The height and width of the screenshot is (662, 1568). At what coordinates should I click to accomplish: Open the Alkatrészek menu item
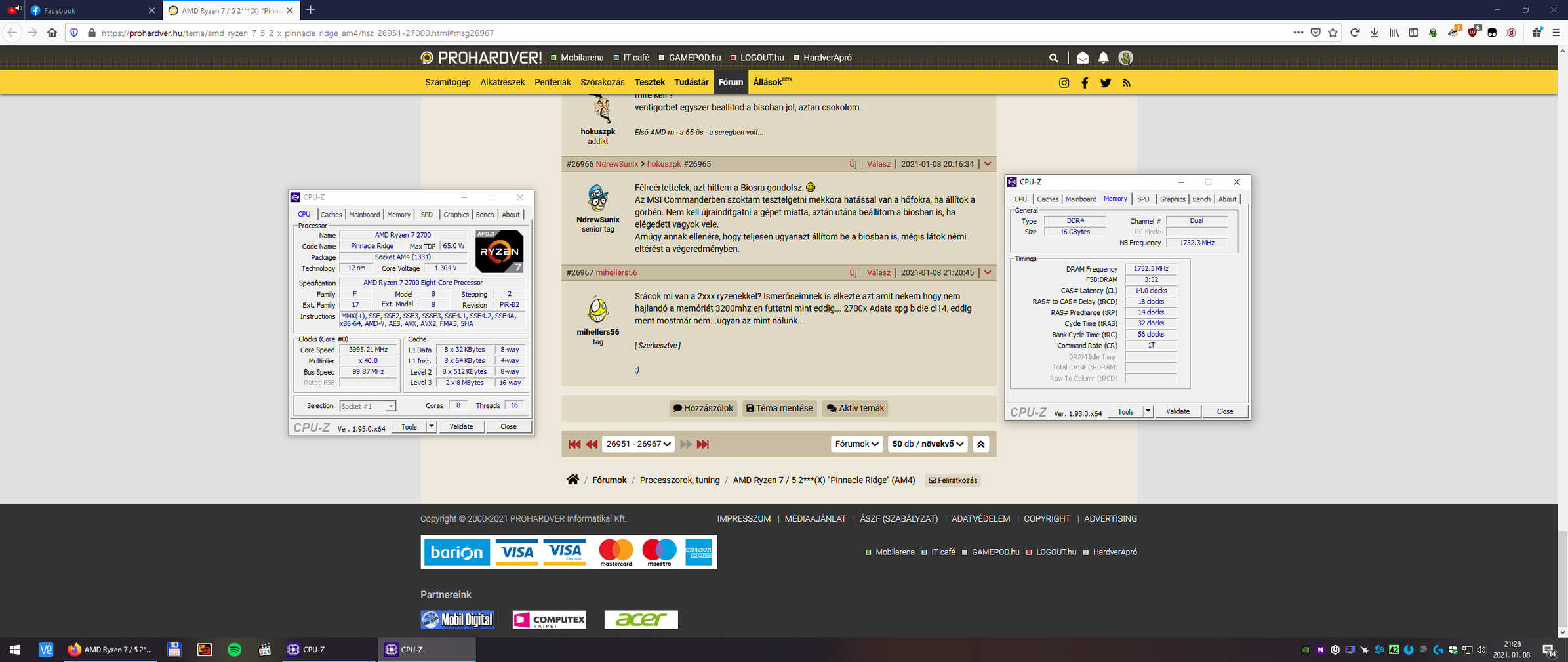point(502,82)
